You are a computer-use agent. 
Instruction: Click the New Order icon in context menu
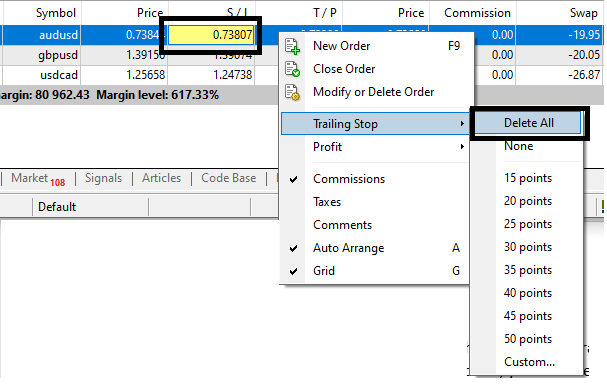[x=292, y=46]
